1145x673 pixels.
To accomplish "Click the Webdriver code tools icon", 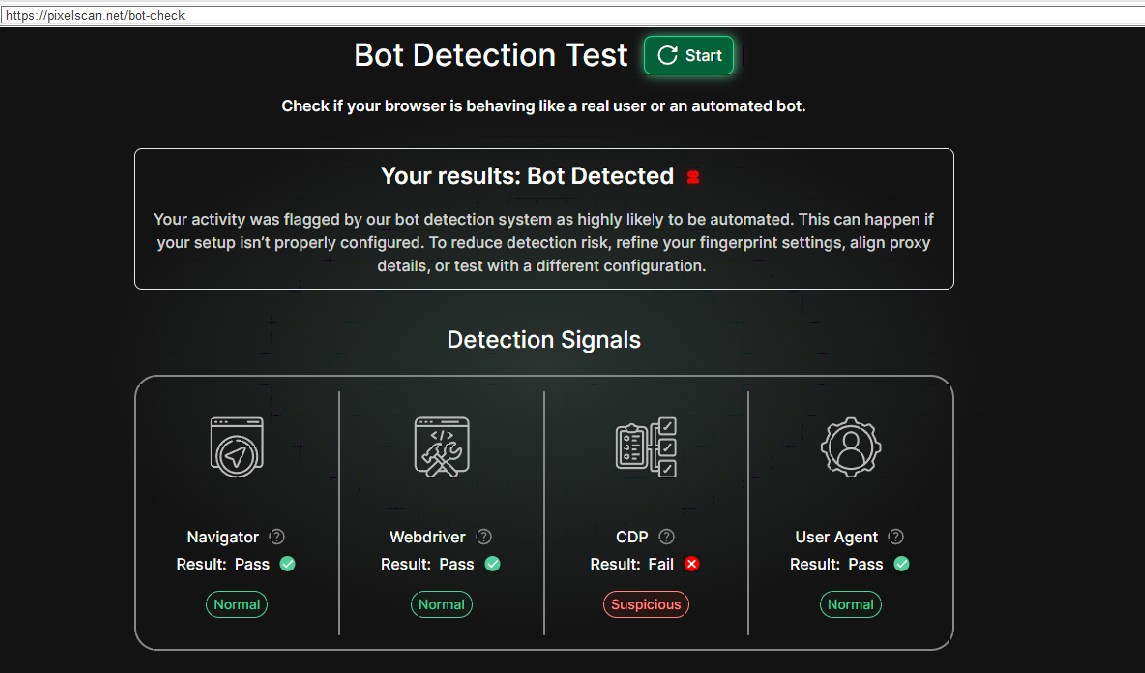I will click(x=442, y=445).
